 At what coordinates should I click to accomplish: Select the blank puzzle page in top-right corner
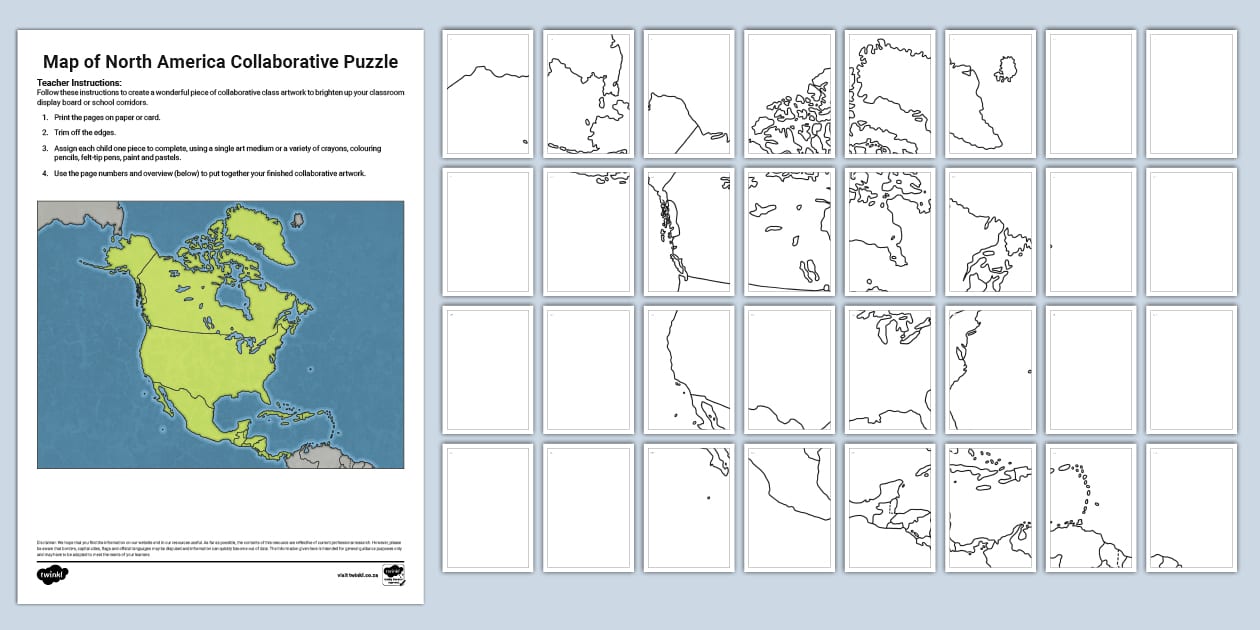(x=1190, y=90)
